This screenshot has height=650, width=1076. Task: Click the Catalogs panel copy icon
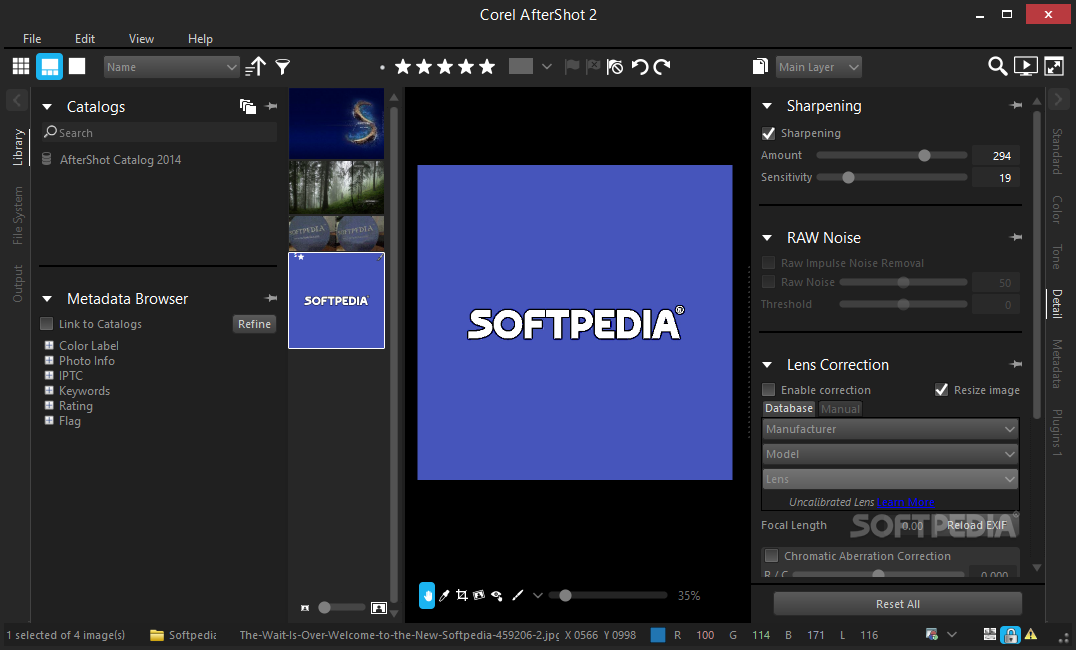(x=248, y=106)
